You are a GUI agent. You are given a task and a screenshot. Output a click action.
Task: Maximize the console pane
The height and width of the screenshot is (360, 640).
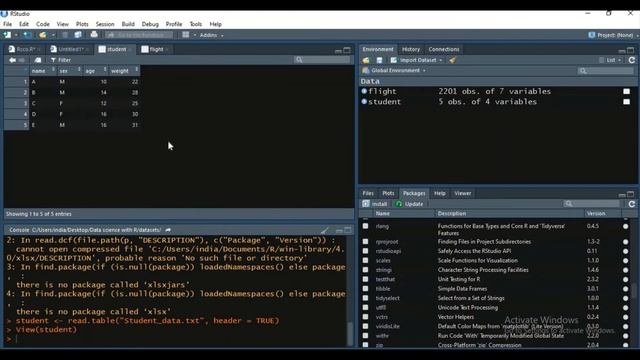347,230
